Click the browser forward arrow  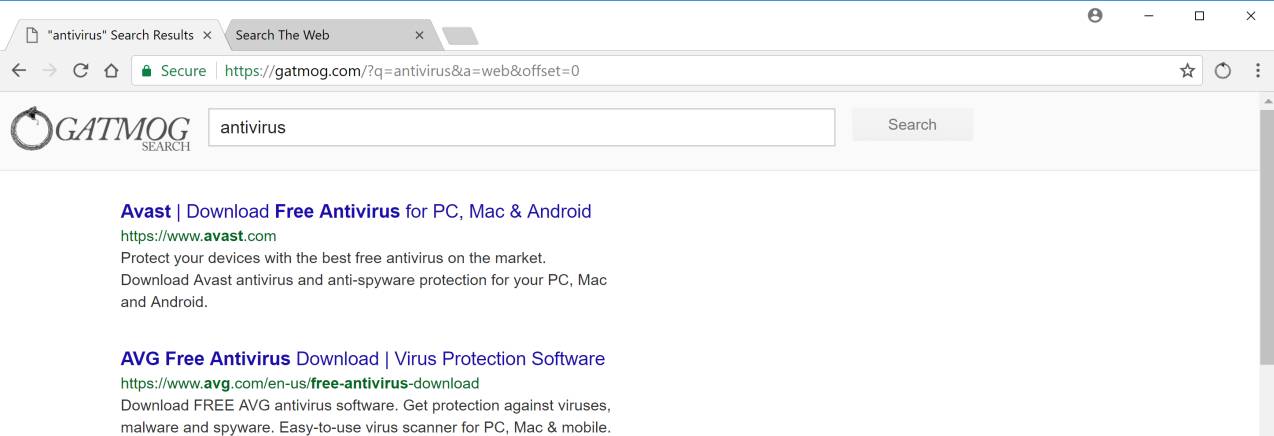coord(50,71)
